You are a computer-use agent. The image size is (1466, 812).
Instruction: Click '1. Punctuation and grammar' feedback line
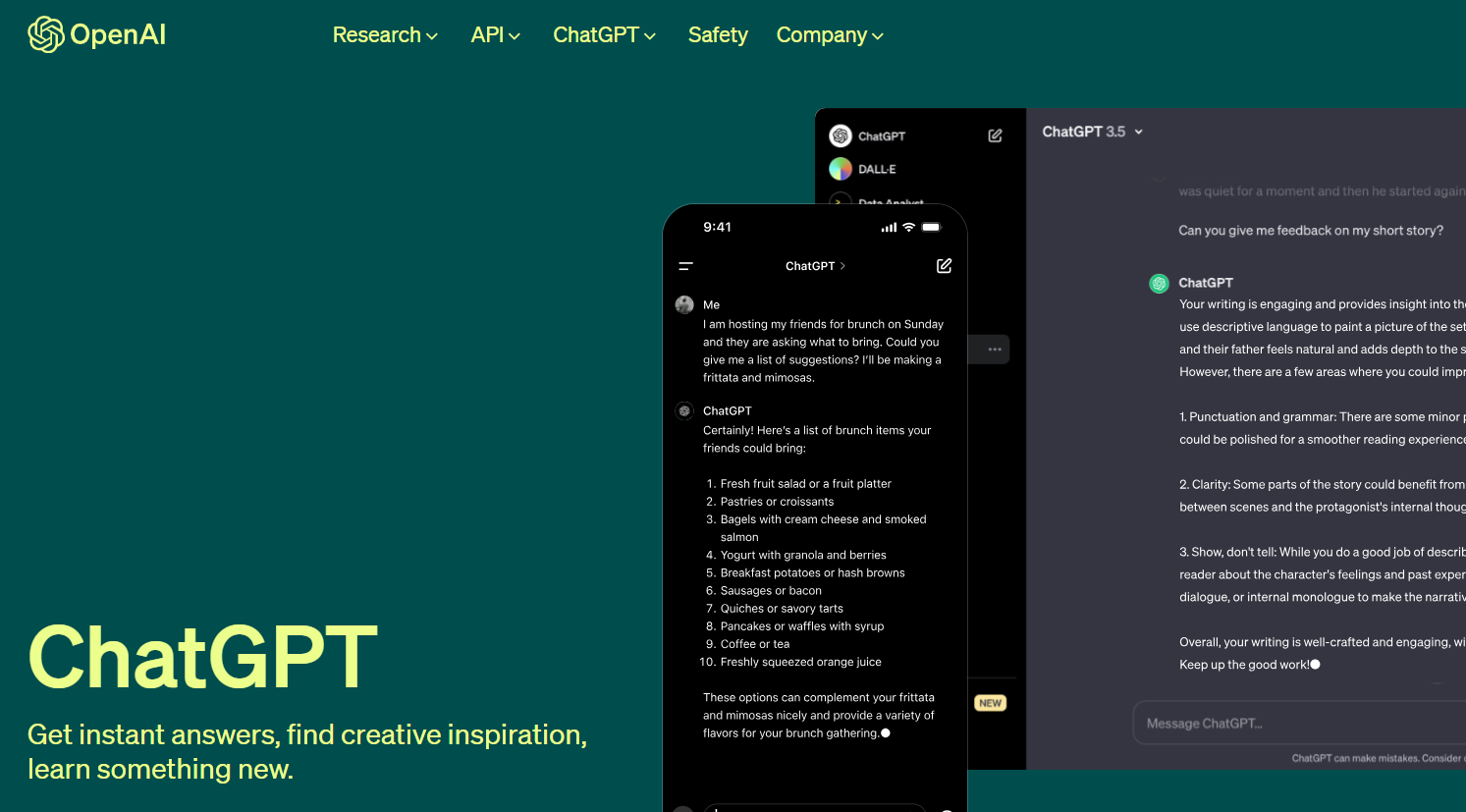1322,417
